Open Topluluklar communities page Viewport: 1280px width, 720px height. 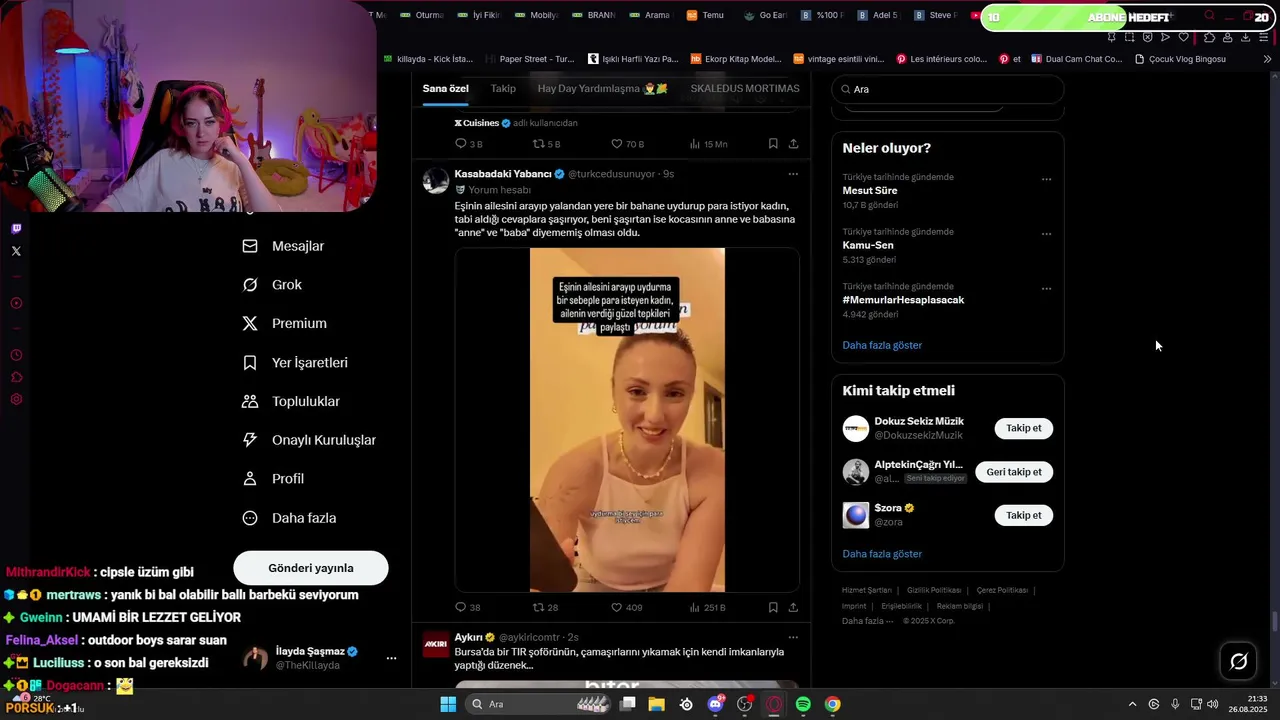[291, 402]
